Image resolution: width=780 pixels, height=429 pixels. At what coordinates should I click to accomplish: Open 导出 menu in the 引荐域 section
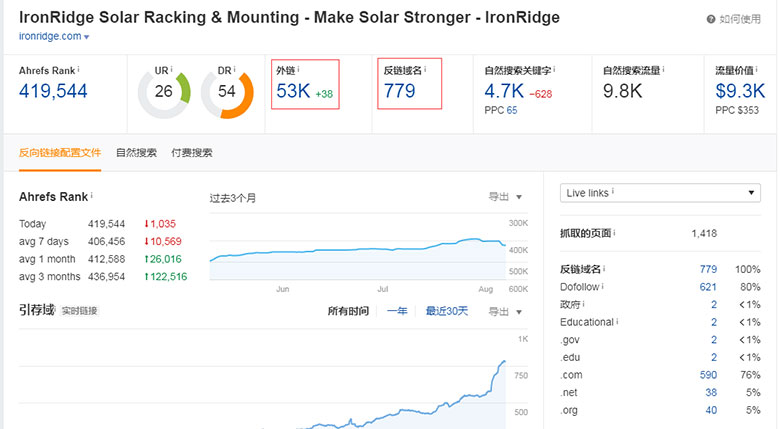504,311
